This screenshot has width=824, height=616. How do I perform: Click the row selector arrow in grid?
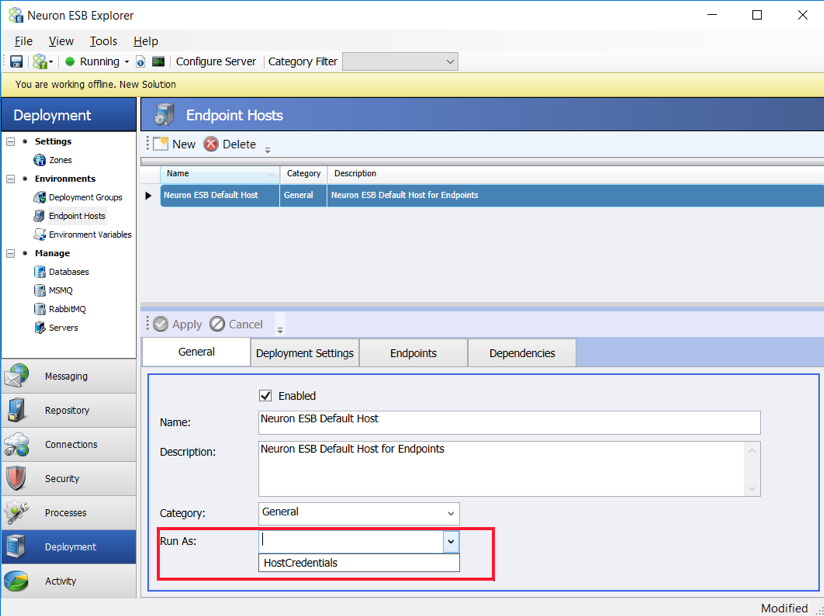pos(149,196)
